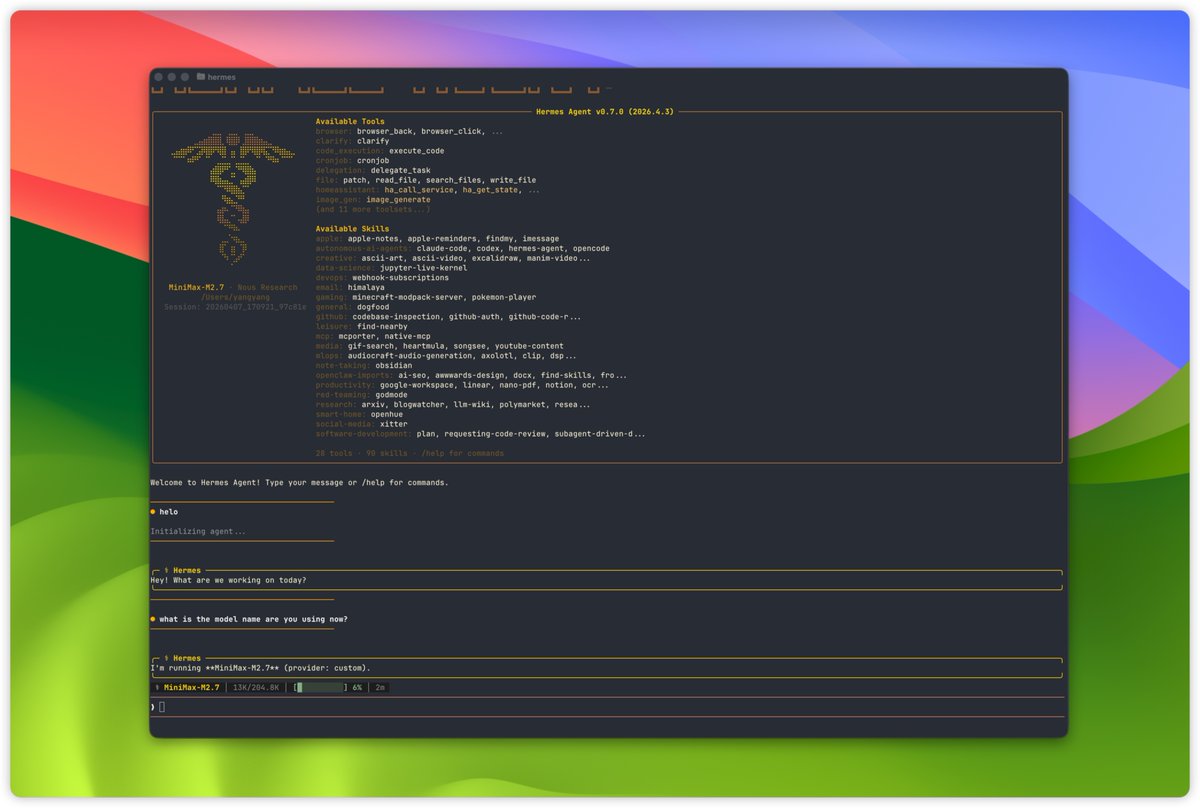This screenshot has width=1200, height=808.
Task: Click the "I'm running **MiniMax-M2.7**" reply
Action: coord(260,668)
